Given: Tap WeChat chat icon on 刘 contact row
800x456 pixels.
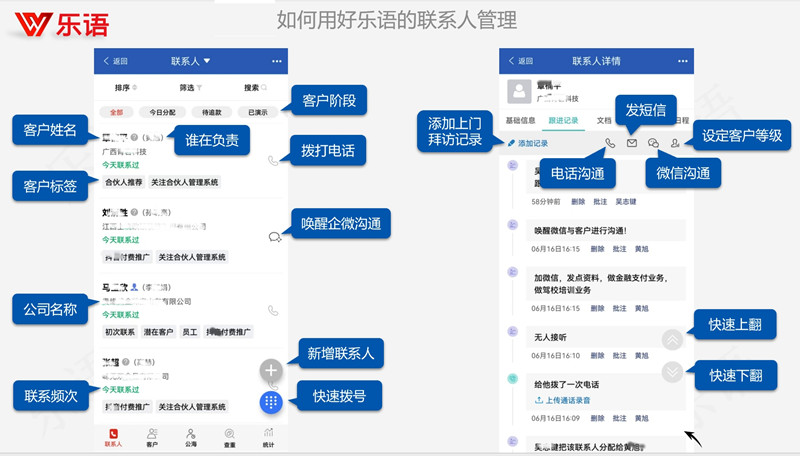Looking at the screenshot, I should [274, 237].
